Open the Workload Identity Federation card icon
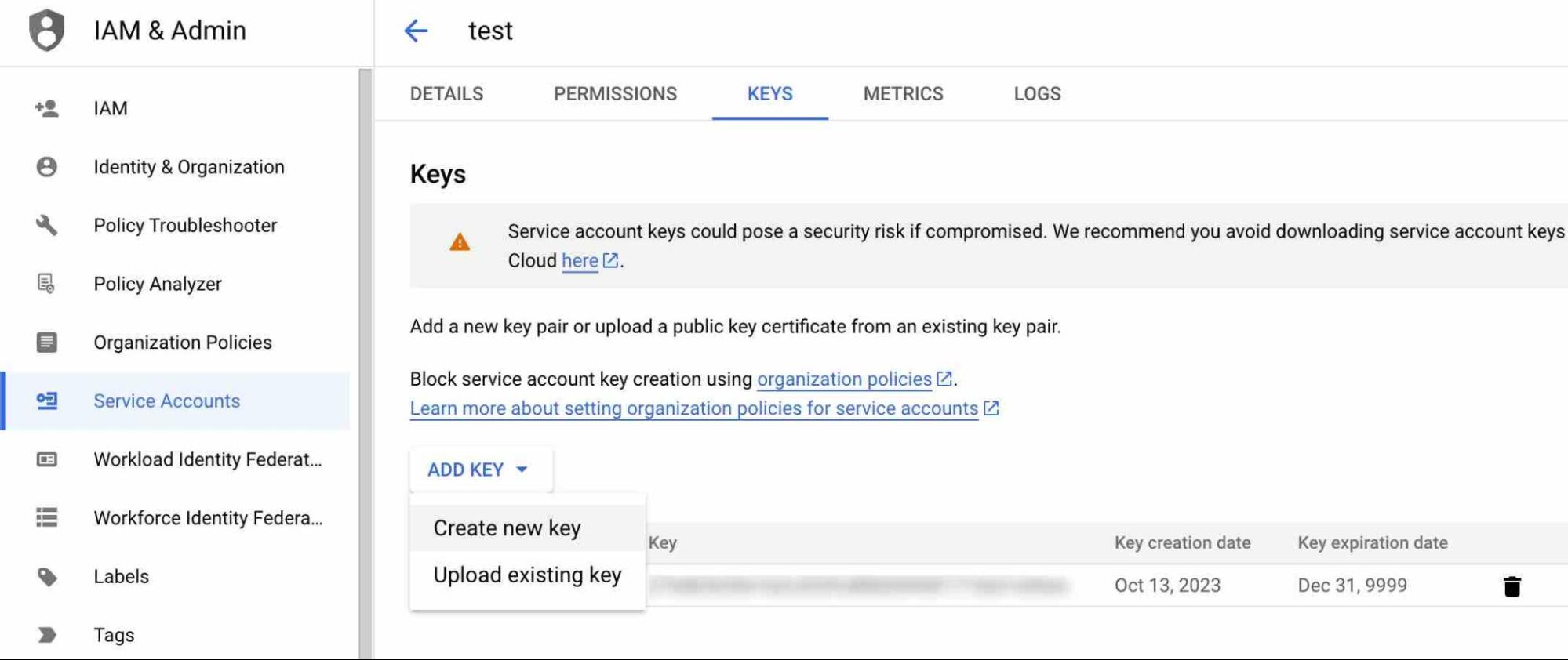Image resolution: width=1568 pixels, height=660 pixels. coord(47,459)
